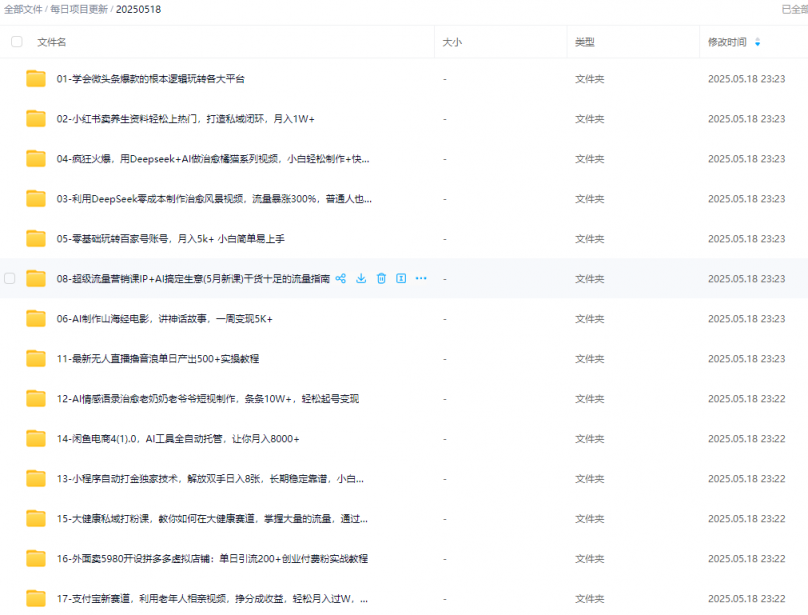Click the share icon on the hovered 08 folder row
Image resolution: width=808 pixels, height=615 pixels.
[341, 278]
